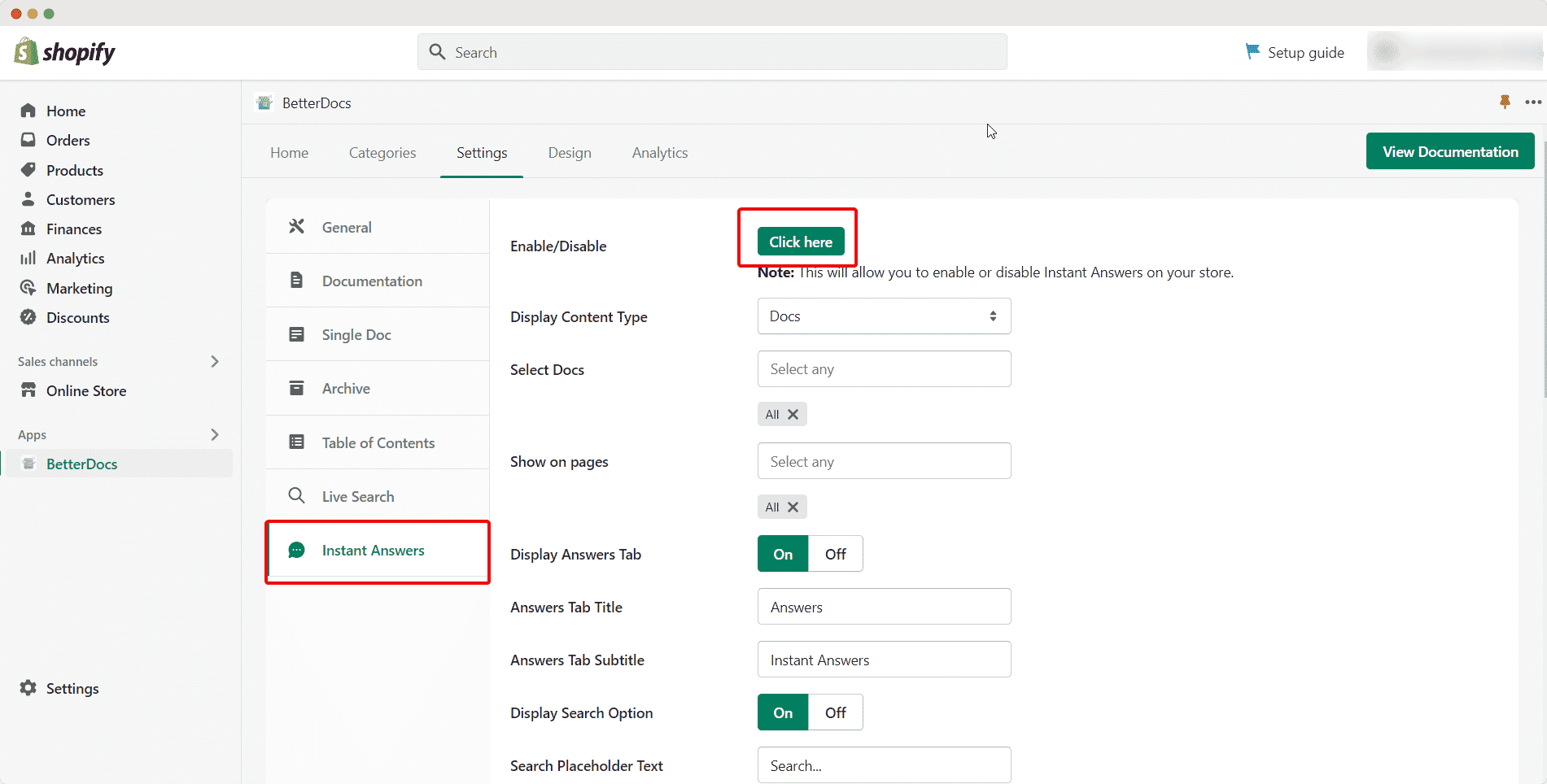
Task: Click the Live Search magnifier icon
Action: 297,495
